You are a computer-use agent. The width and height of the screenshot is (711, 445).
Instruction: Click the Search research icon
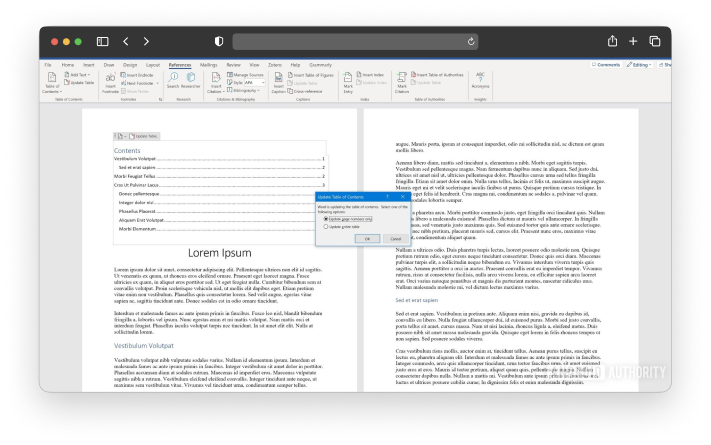point(173,80)
